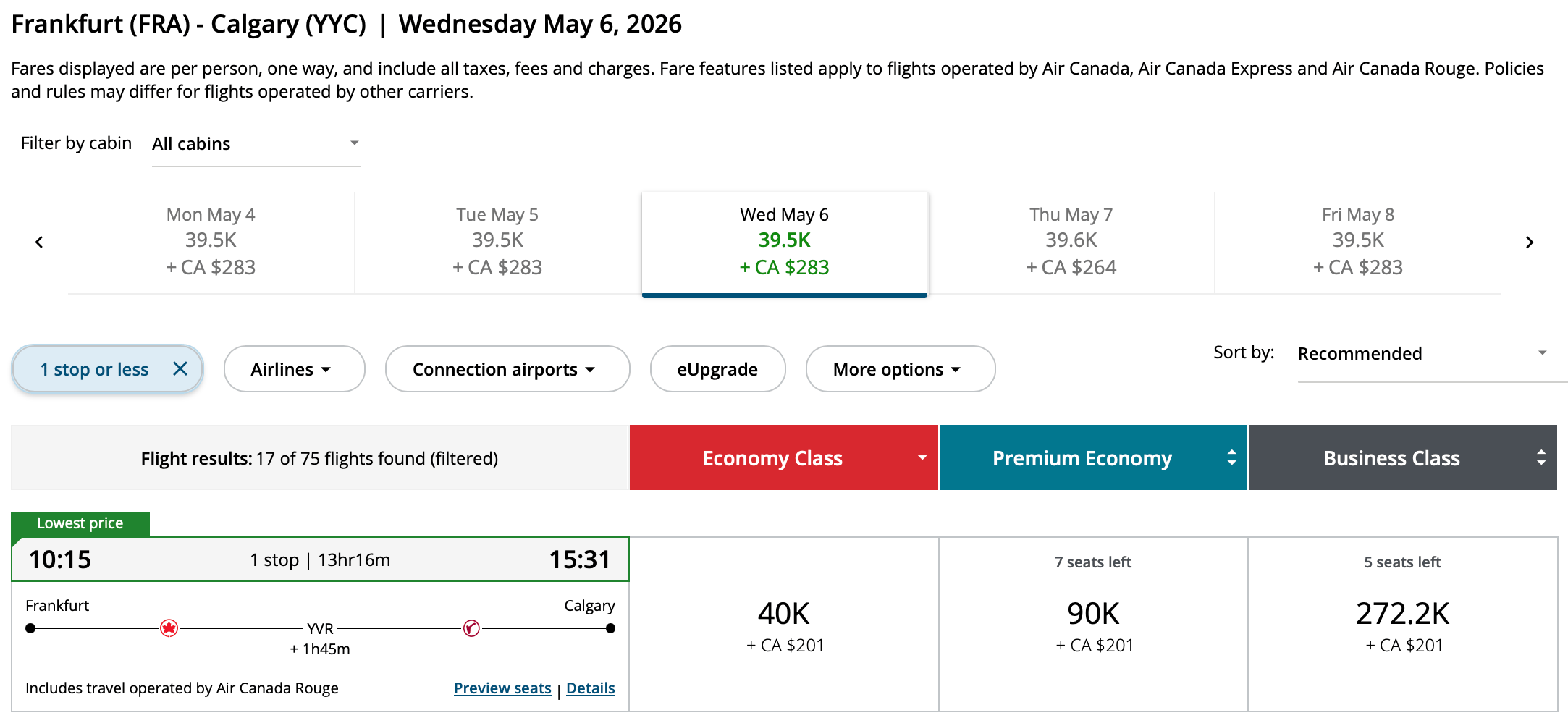Click the next dates right arrow
This screenshot has width=1568, height=718.
(1529, 242)
